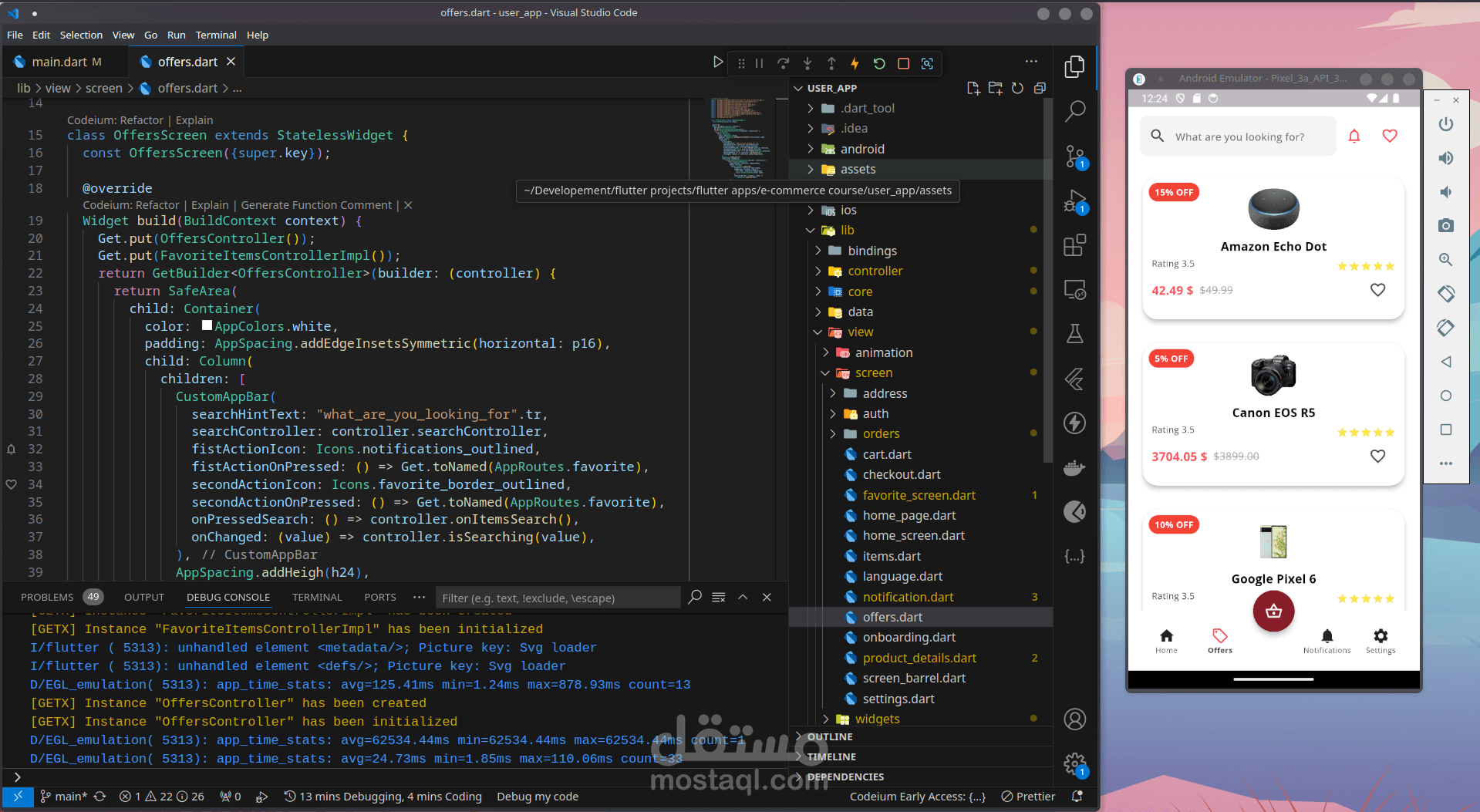Open the Terminal menu

tap(216, 35)
